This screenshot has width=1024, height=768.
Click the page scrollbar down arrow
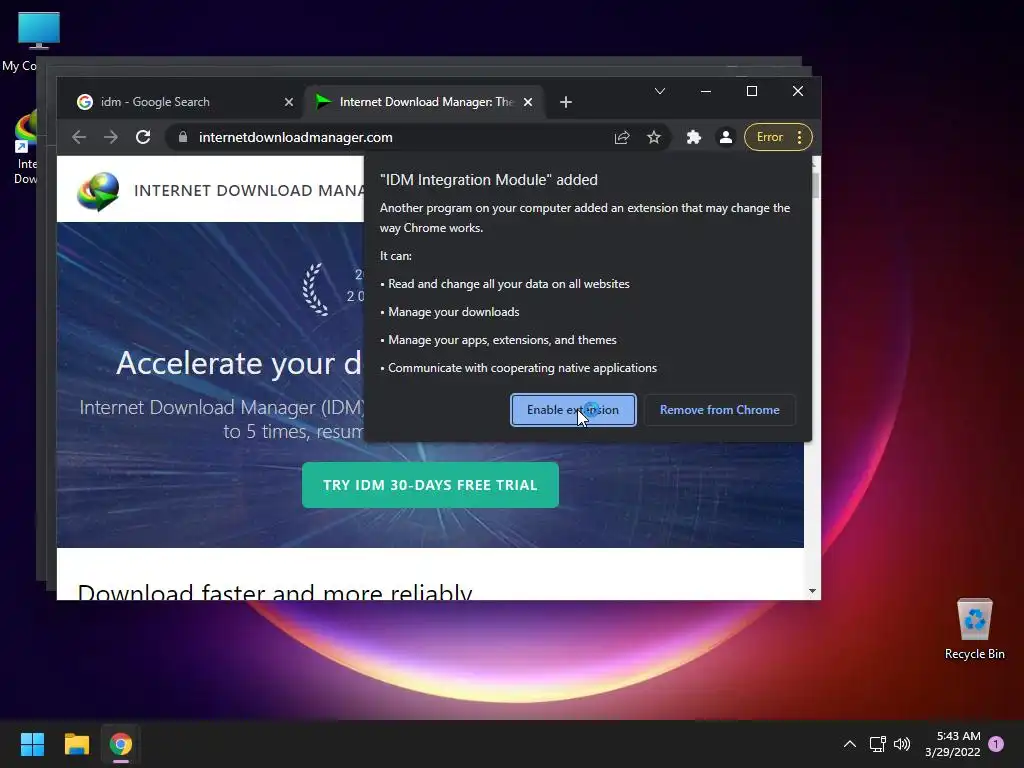click(x=812, y=591)
